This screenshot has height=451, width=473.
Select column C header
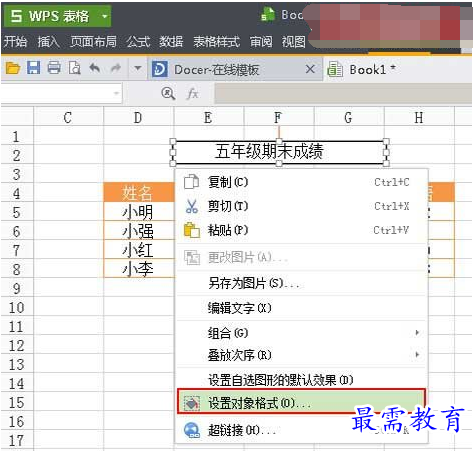click(x=68, y=118)
